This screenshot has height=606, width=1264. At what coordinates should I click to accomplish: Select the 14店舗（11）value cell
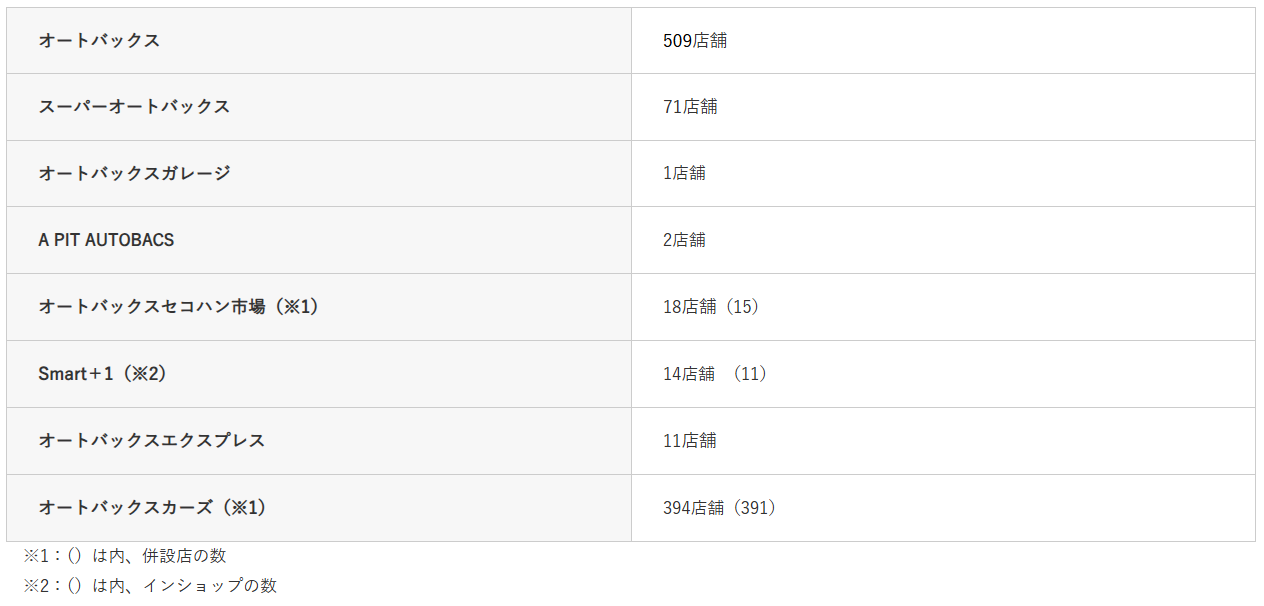point(714,374)
